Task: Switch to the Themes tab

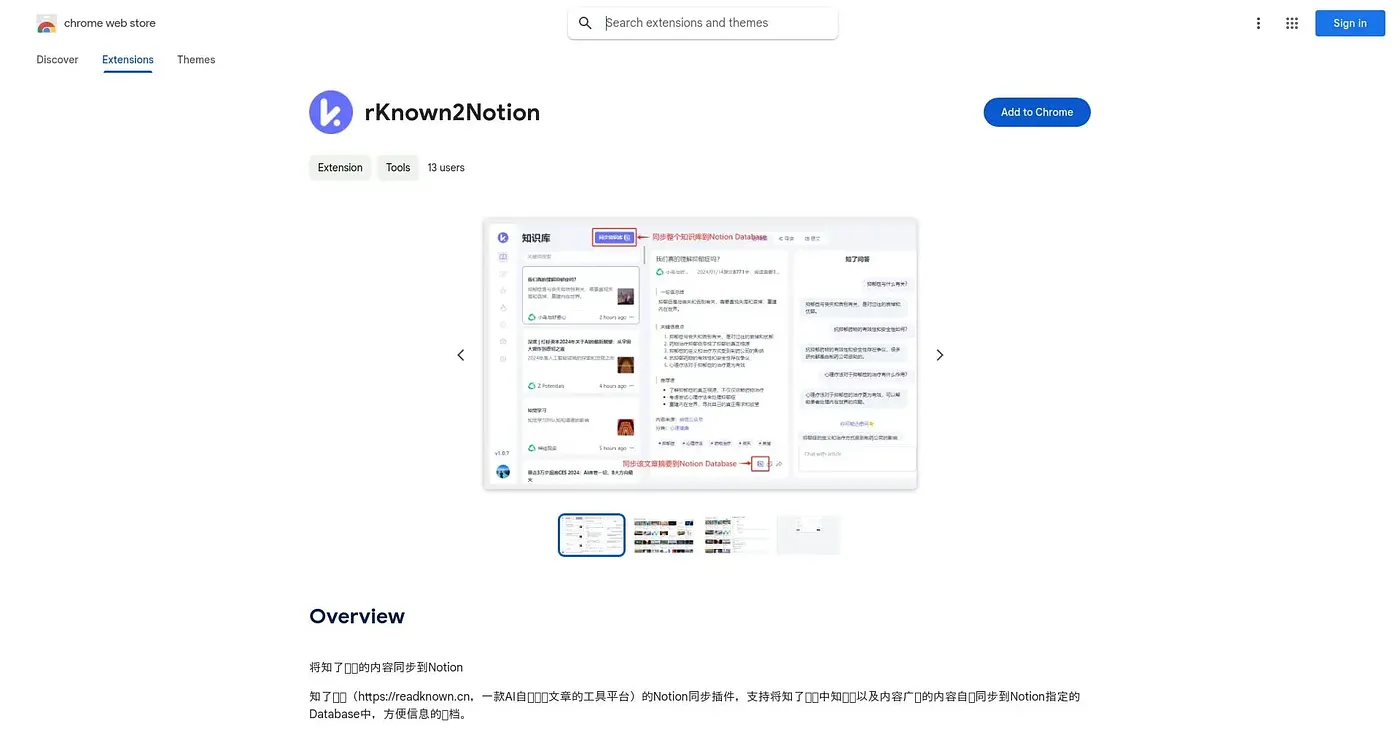Action: (196, 60)
